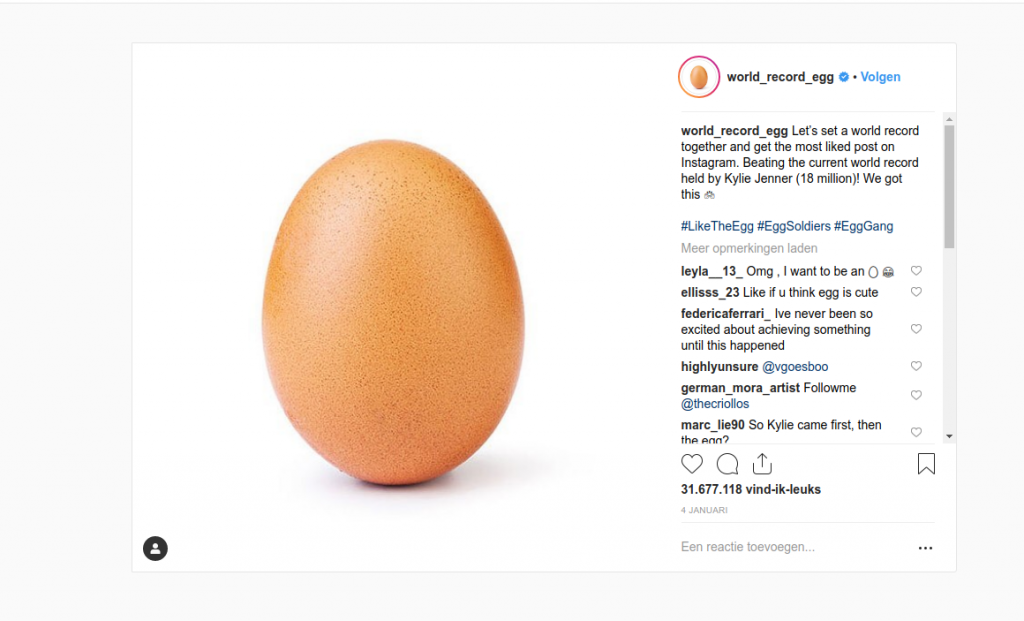Click the person silhouette icon on the photo
The height and width of the screenshot is (621, 1024).
coord(155,548)
